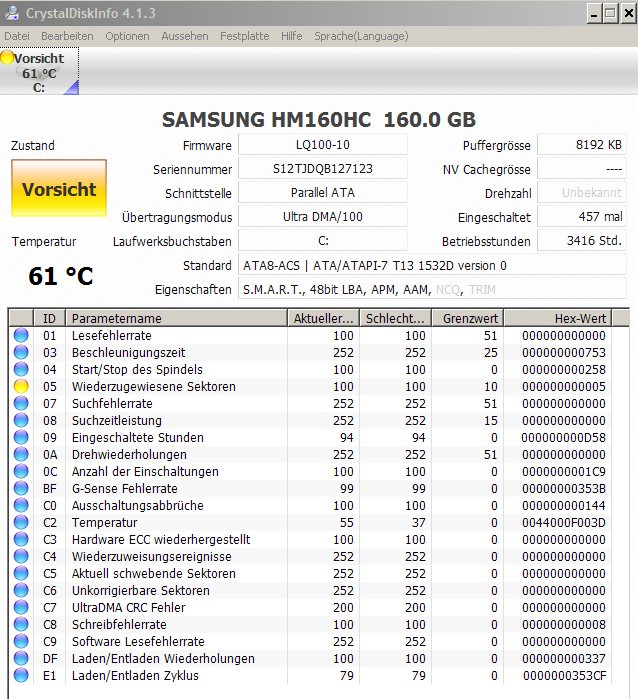Click the blue icon for G-Sense Fehlerrate
638x699 pixels.
point(21,488)
